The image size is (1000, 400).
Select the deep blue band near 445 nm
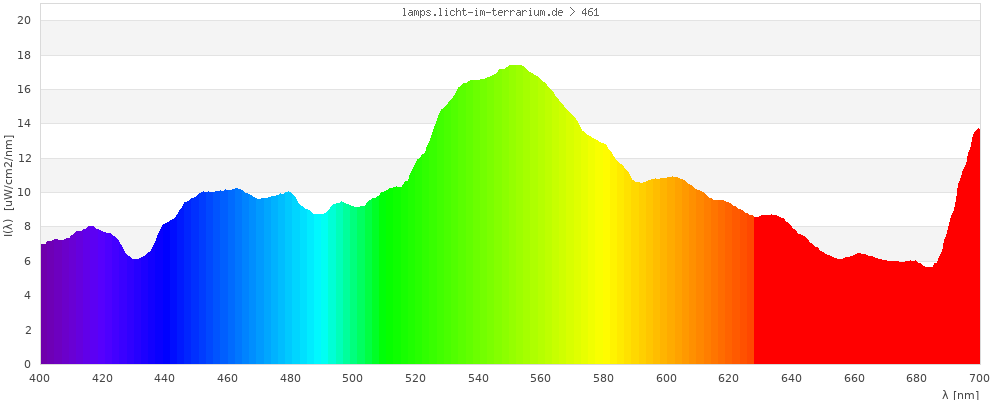[181, 300]
